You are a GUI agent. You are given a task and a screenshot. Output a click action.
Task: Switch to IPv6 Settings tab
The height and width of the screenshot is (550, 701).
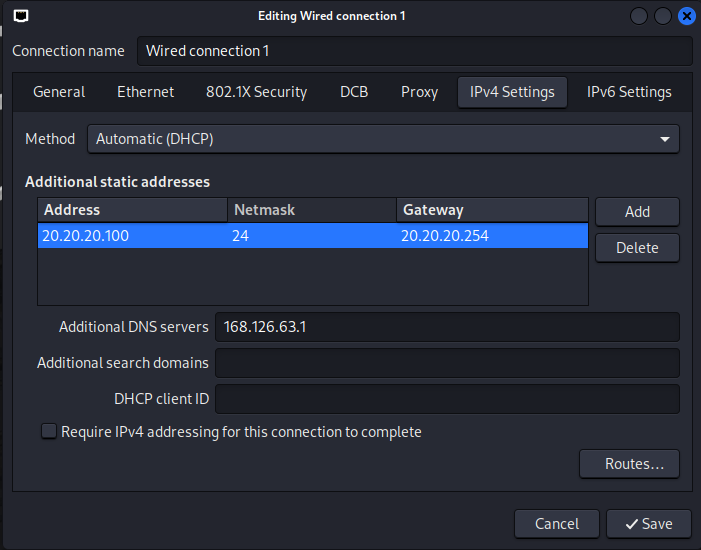coord(629,92)
